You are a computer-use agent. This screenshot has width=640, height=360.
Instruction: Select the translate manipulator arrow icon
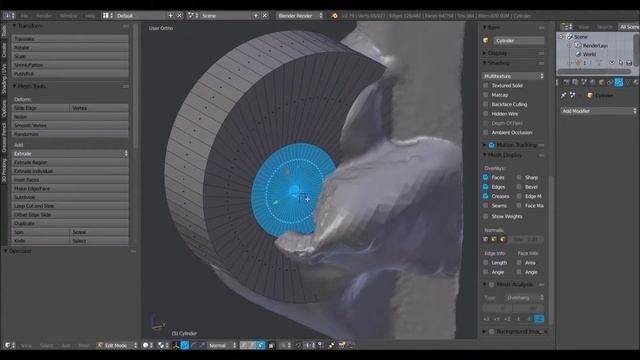coord(184,345)
